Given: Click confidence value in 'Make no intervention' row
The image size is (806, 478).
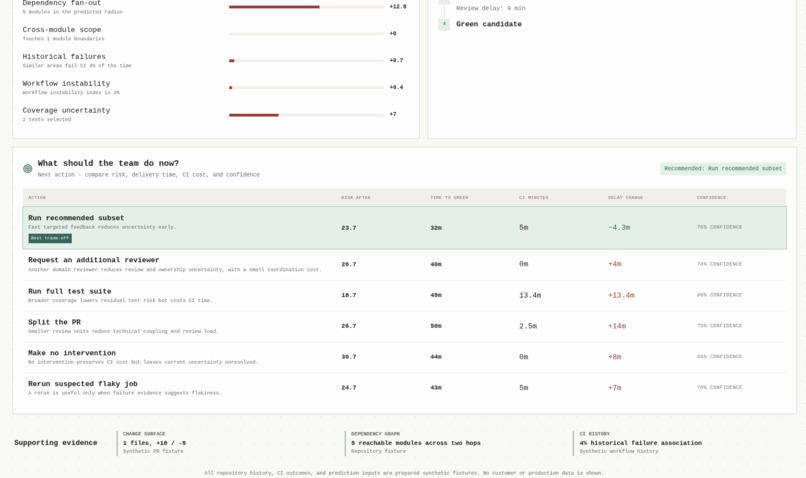Looking at the screenshot, I should click(x=719, y=357).
